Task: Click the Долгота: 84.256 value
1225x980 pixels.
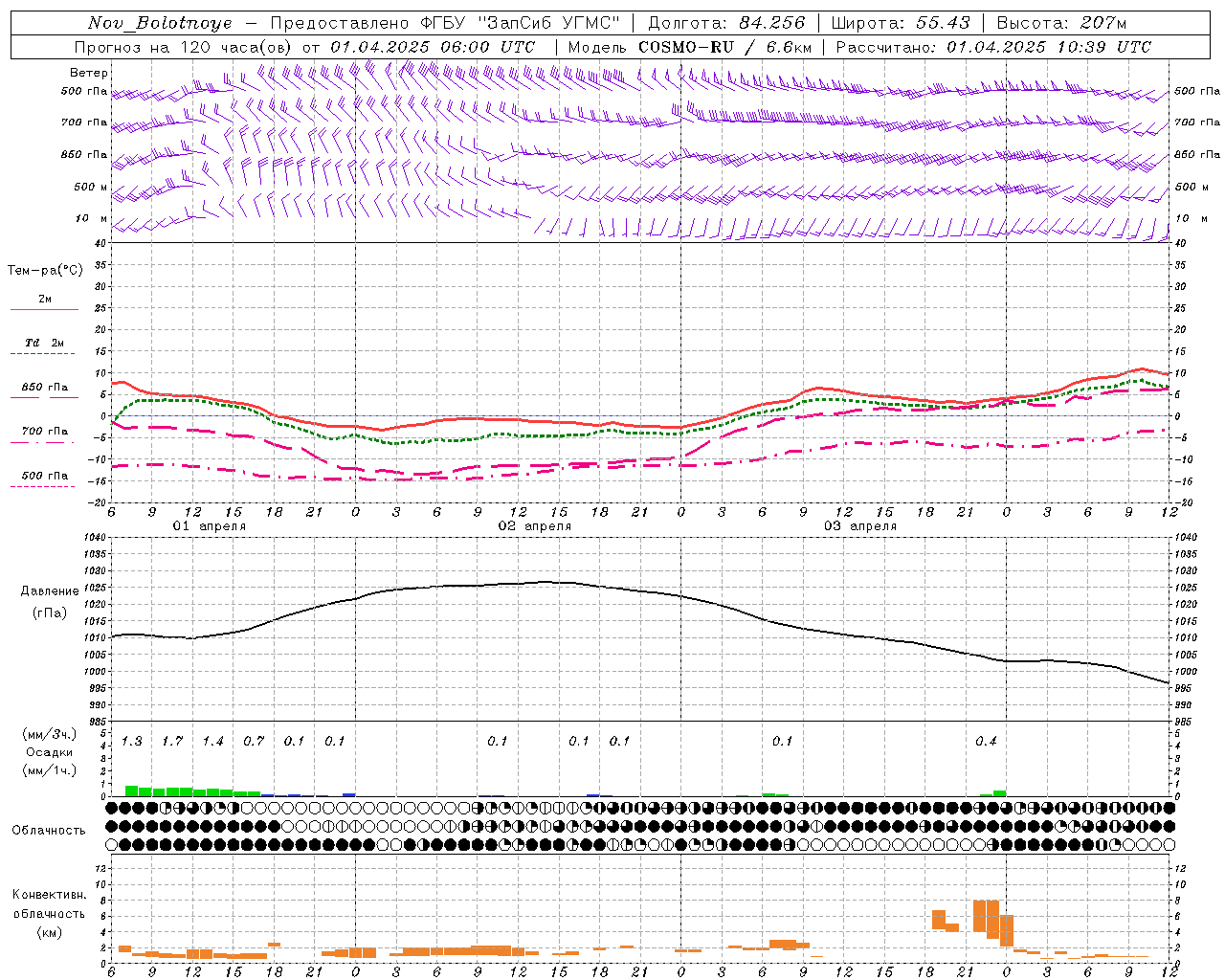Action: [x=726, y=23]
